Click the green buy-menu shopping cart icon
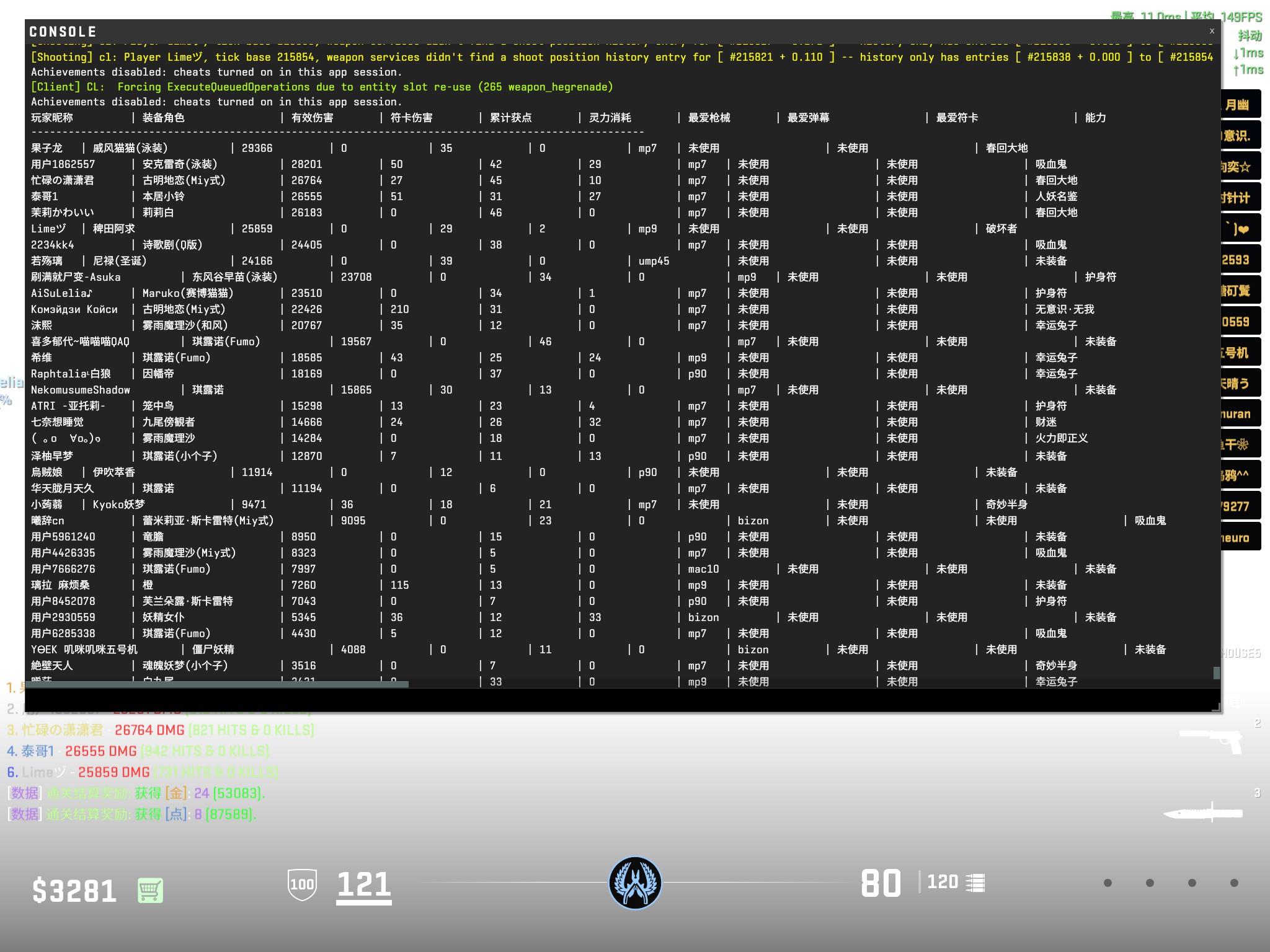The width and height of the screenshot is (1270, 952). click(150, 891)
